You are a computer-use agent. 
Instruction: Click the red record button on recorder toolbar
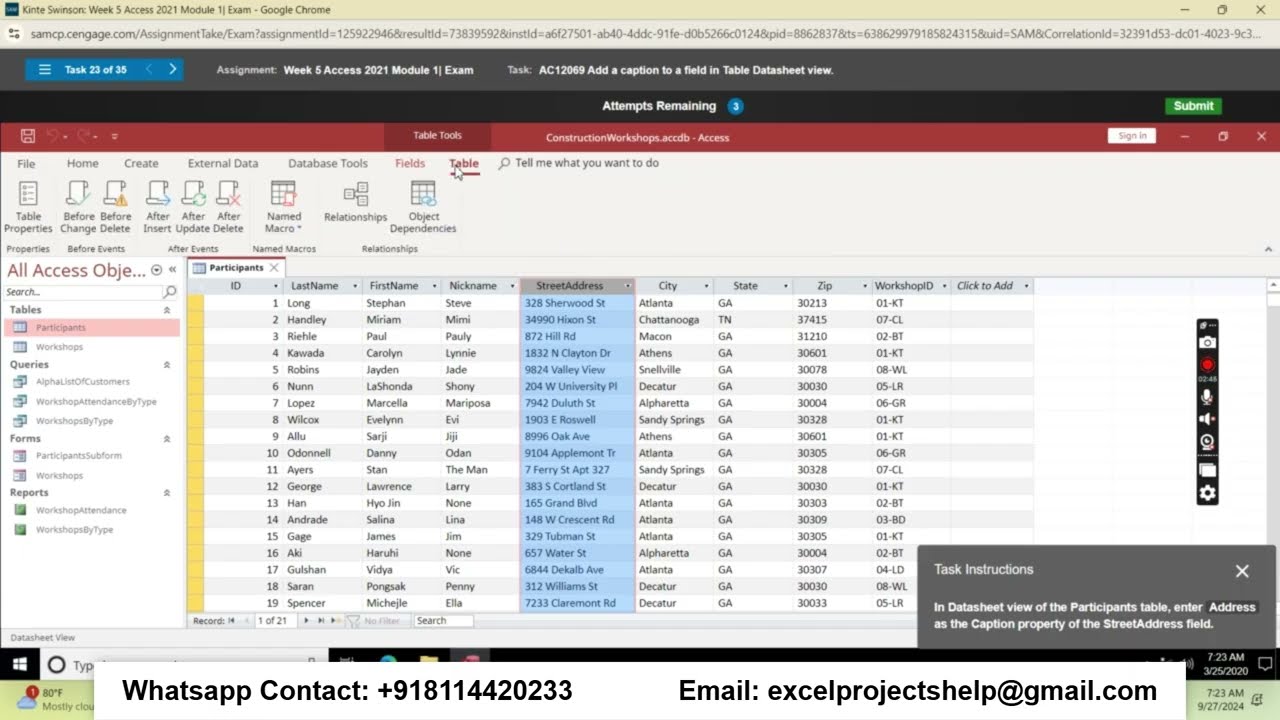point(1207,365)
